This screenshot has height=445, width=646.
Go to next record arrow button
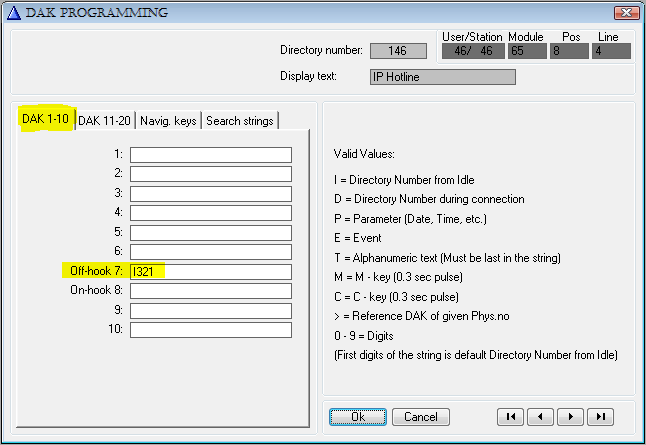click(570, 416)
